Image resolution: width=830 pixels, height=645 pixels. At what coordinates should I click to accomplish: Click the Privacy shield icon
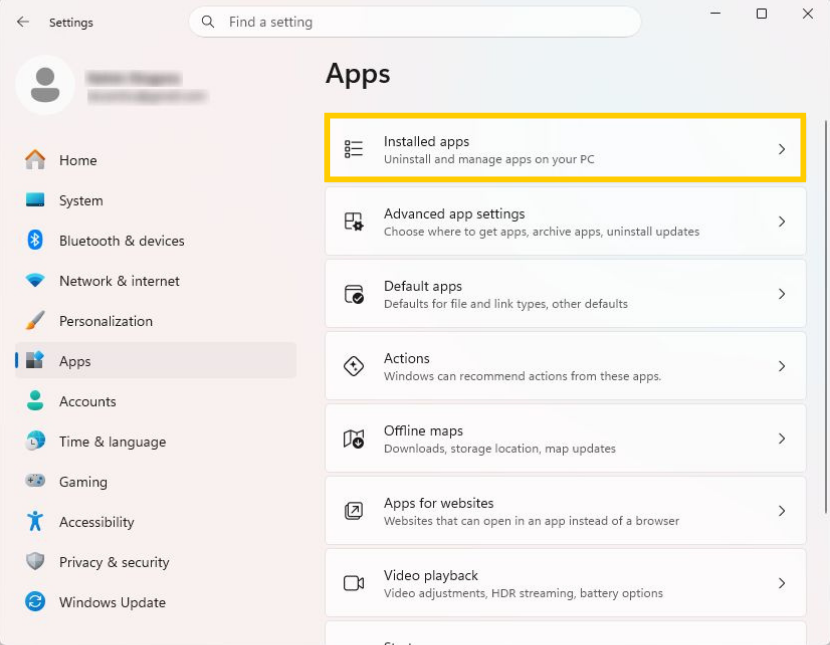(x=35, y=561)
